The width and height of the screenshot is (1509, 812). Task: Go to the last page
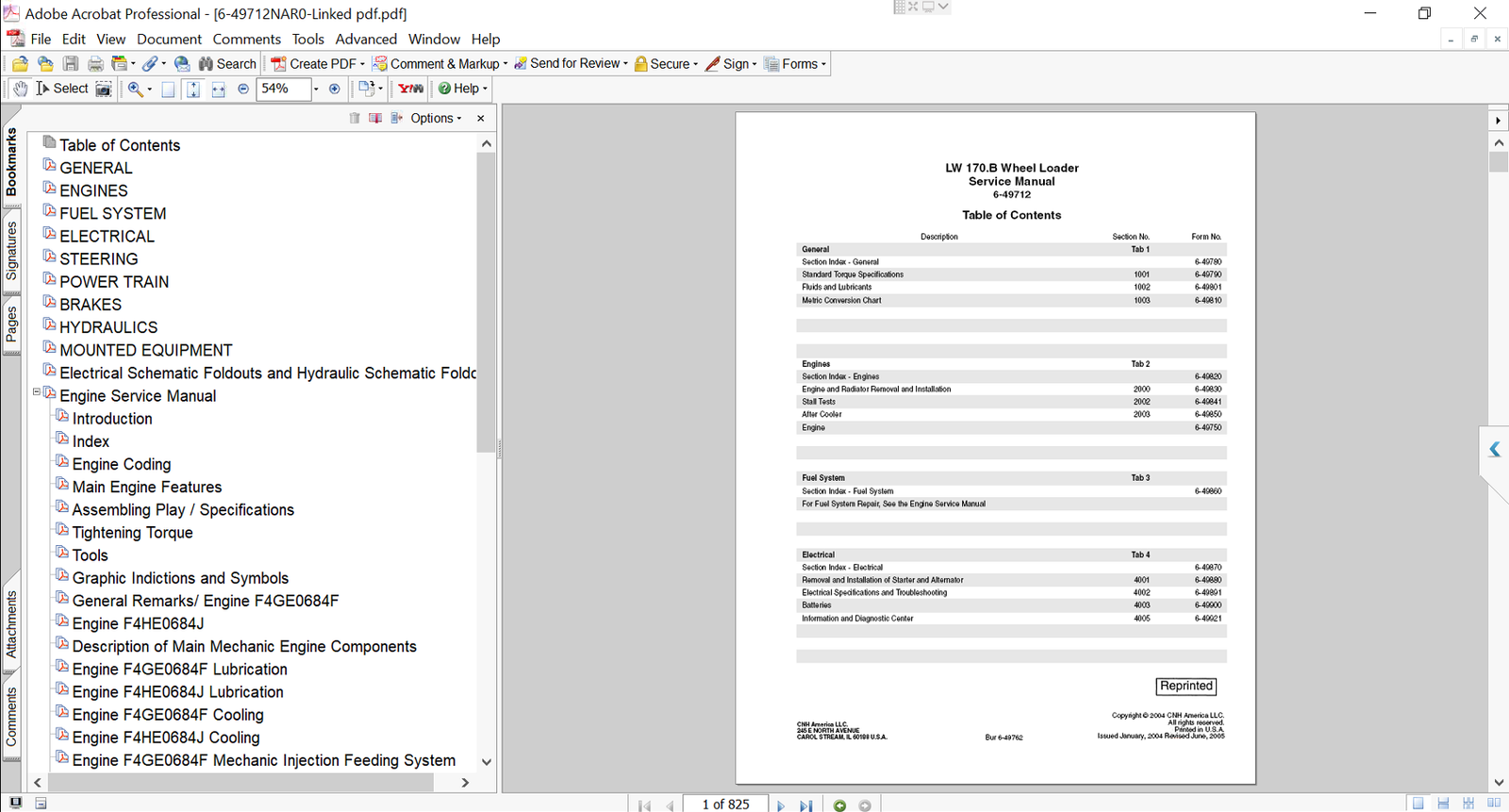[806, 805]
